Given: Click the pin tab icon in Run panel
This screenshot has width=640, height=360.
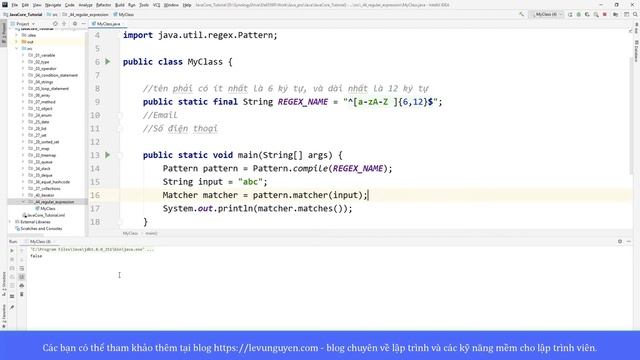Looking at the screenshot, I should point(12,307).
